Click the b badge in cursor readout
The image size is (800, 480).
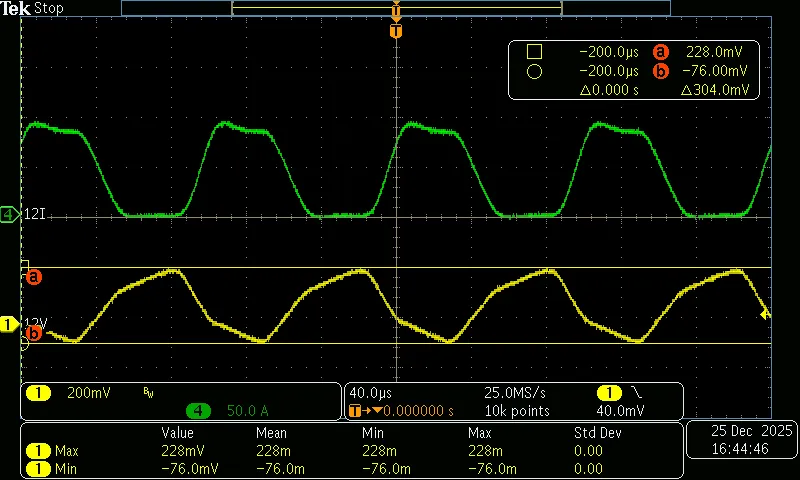tap(661, 71)
